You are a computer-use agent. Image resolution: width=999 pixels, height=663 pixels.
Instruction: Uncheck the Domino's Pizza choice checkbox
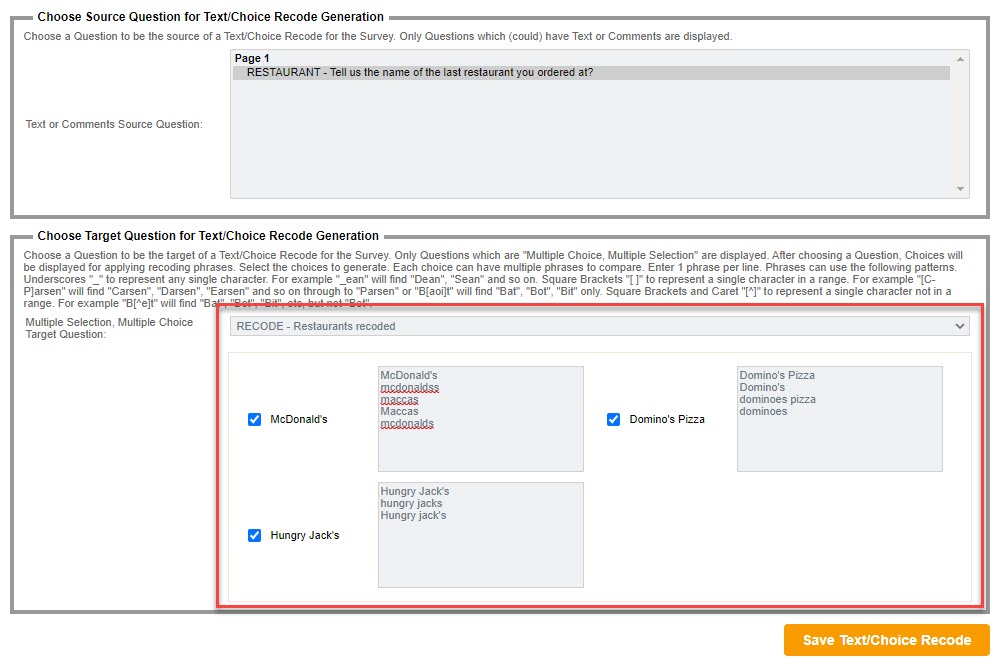click(614, 419)
